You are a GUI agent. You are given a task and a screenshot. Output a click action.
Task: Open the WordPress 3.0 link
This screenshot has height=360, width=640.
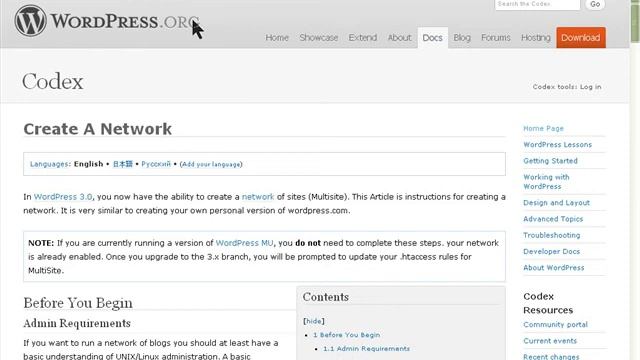point(63,197)
